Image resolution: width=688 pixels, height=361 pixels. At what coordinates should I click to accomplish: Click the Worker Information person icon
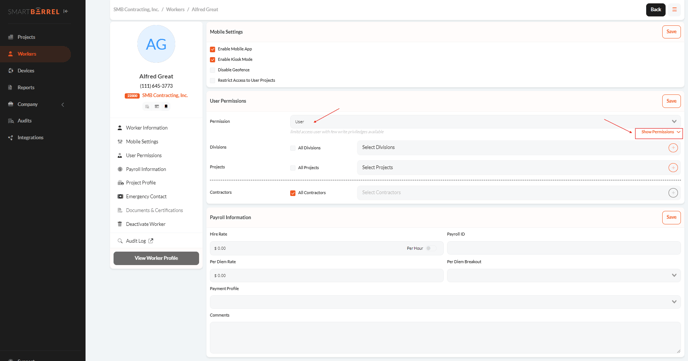tap(120, 128)
